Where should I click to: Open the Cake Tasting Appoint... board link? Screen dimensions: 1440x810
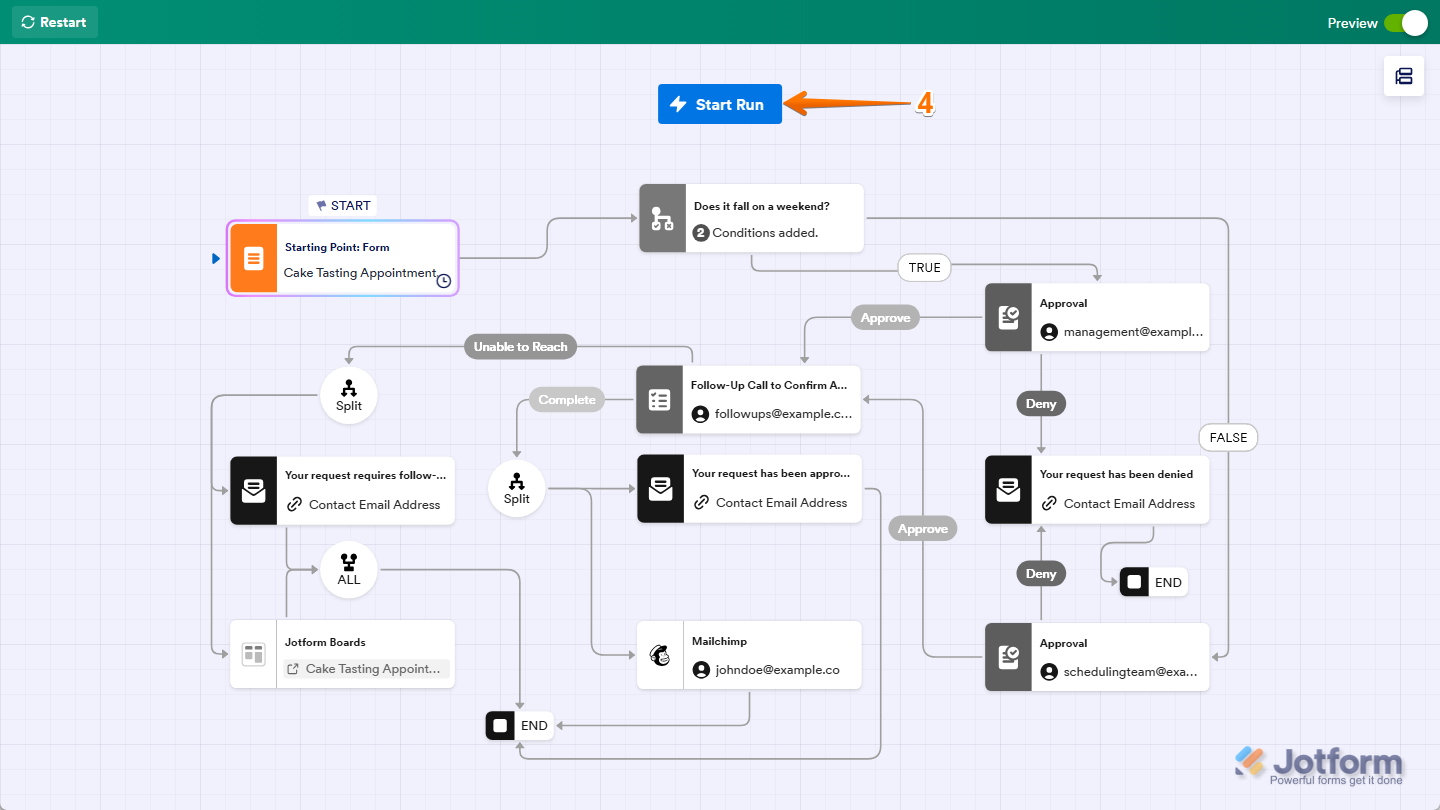pyautogui.click(x=366, y=668)
